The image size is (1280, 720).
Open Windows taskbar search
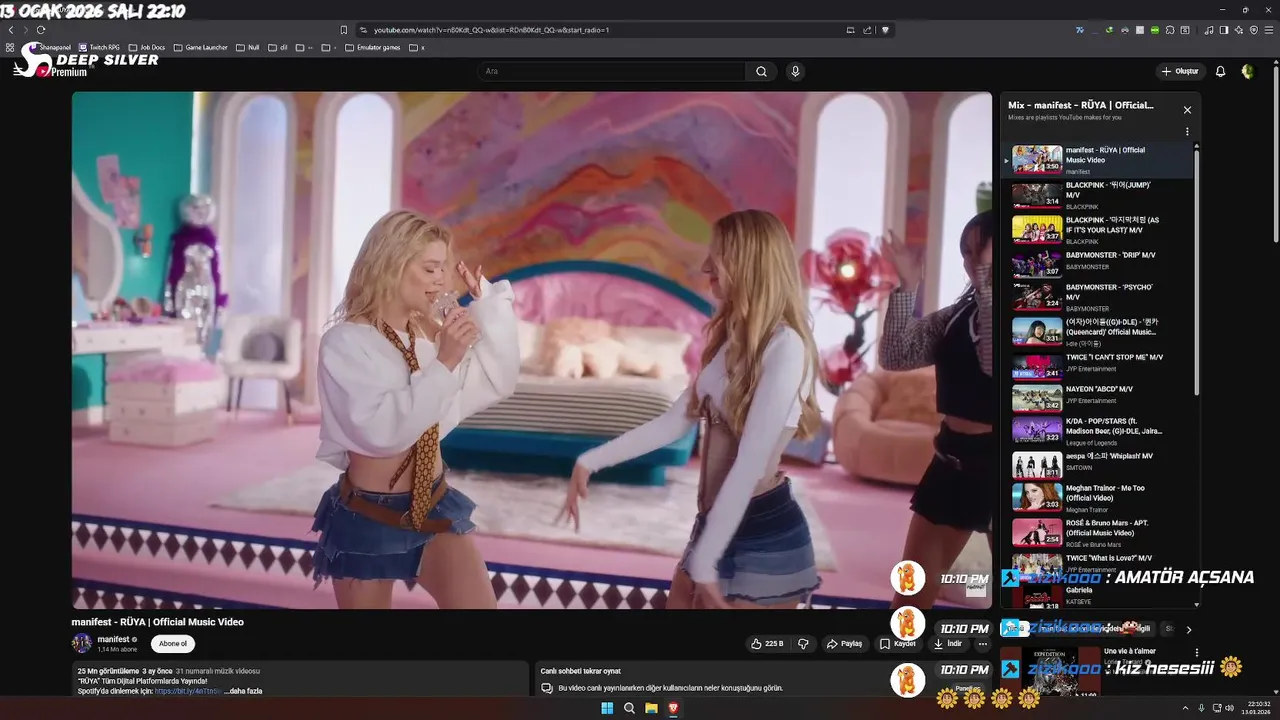(629, 708)
